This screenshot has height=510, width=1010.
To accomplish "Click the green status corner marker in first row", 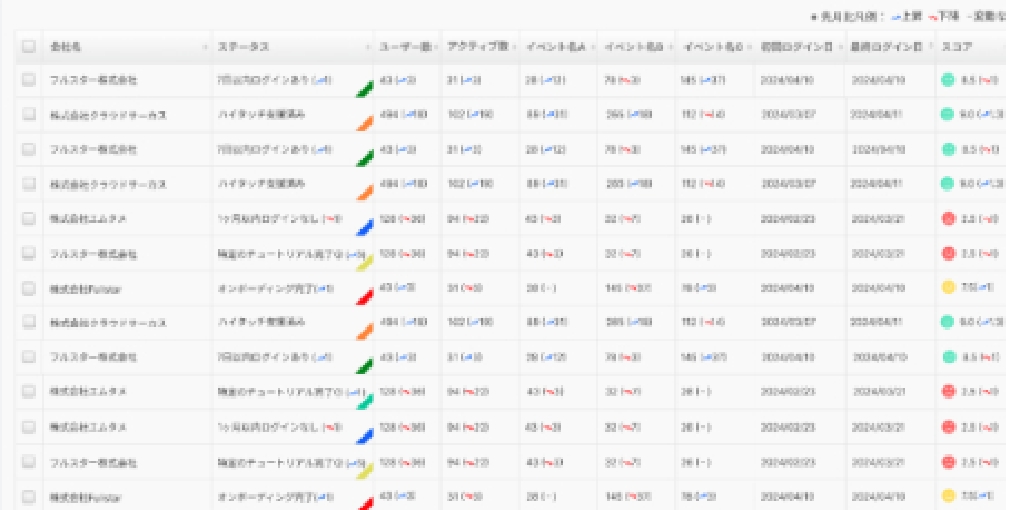I will [x=364, y=90].
